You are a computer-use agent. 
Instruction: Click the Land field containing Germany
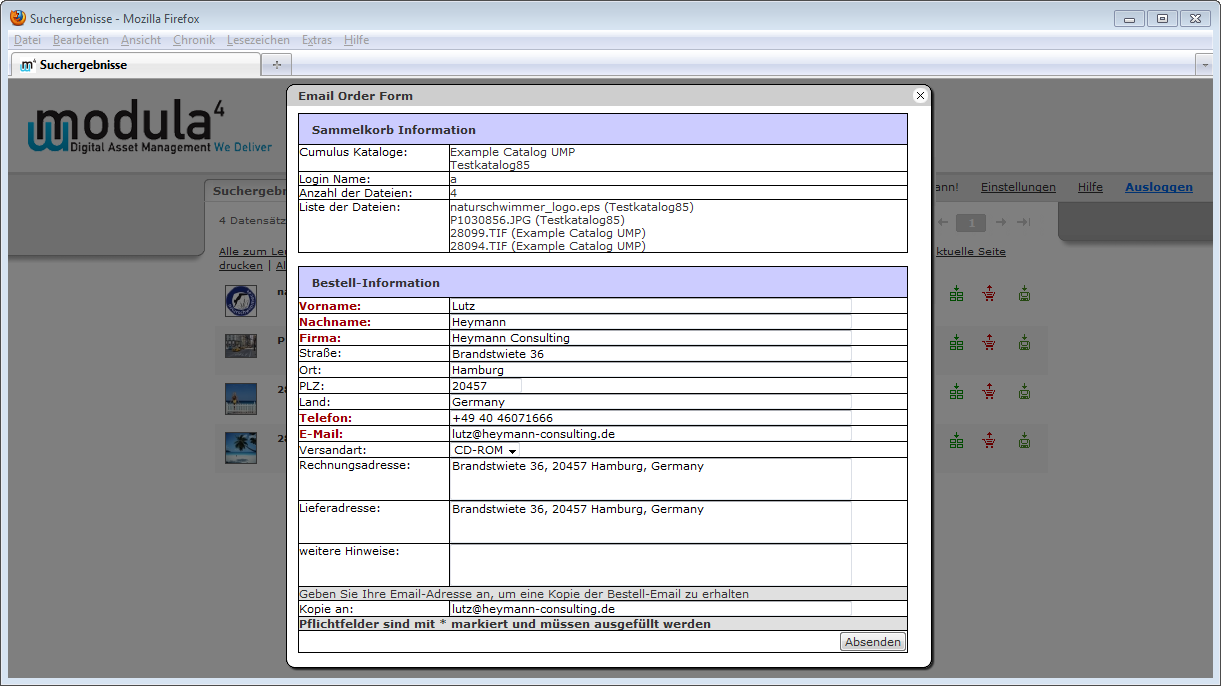[x=650, y=402]
